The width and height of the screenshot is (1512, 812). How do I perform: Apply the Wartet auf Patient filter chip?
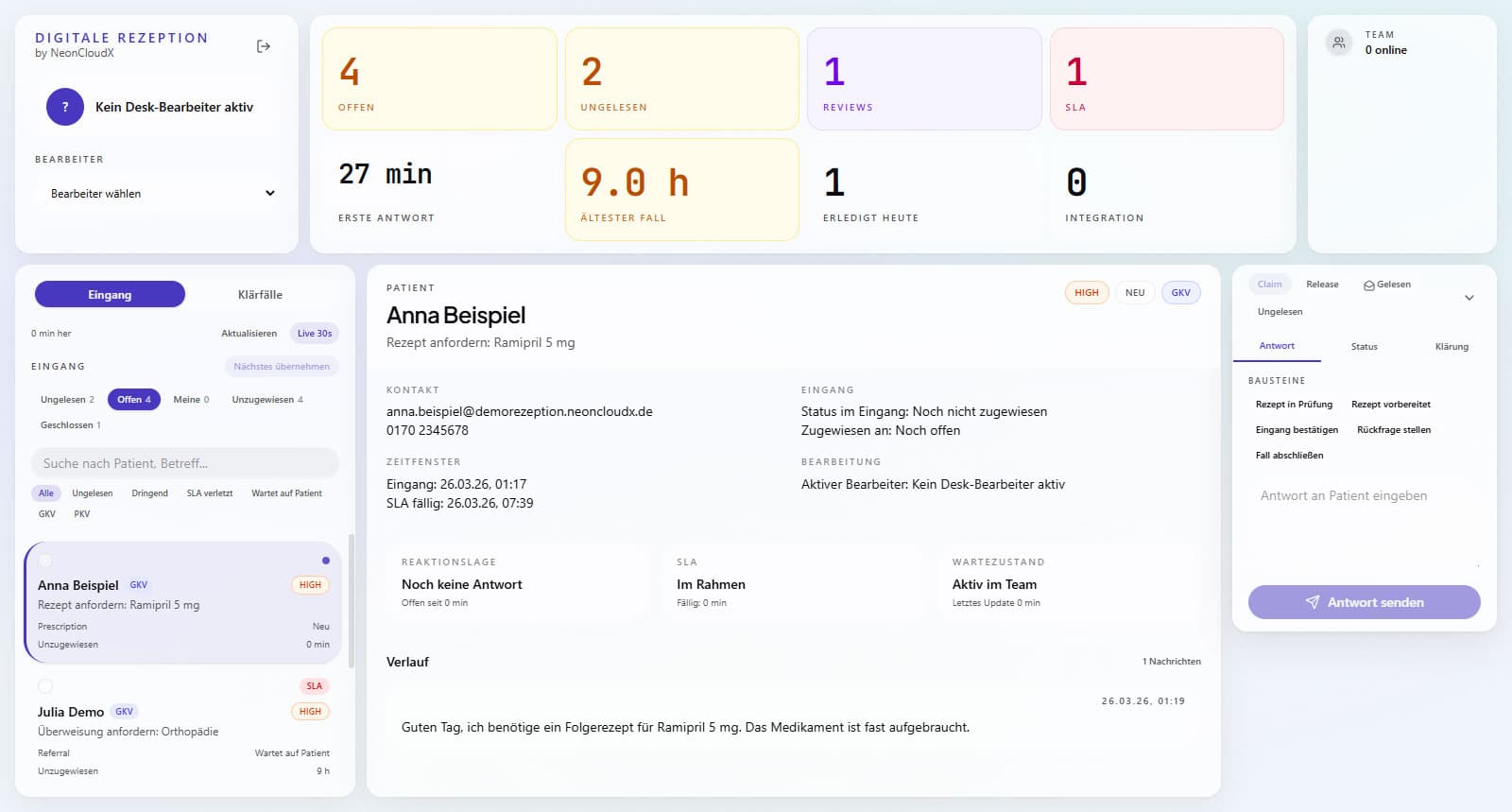pyautogui.click(x=286, y=493)
